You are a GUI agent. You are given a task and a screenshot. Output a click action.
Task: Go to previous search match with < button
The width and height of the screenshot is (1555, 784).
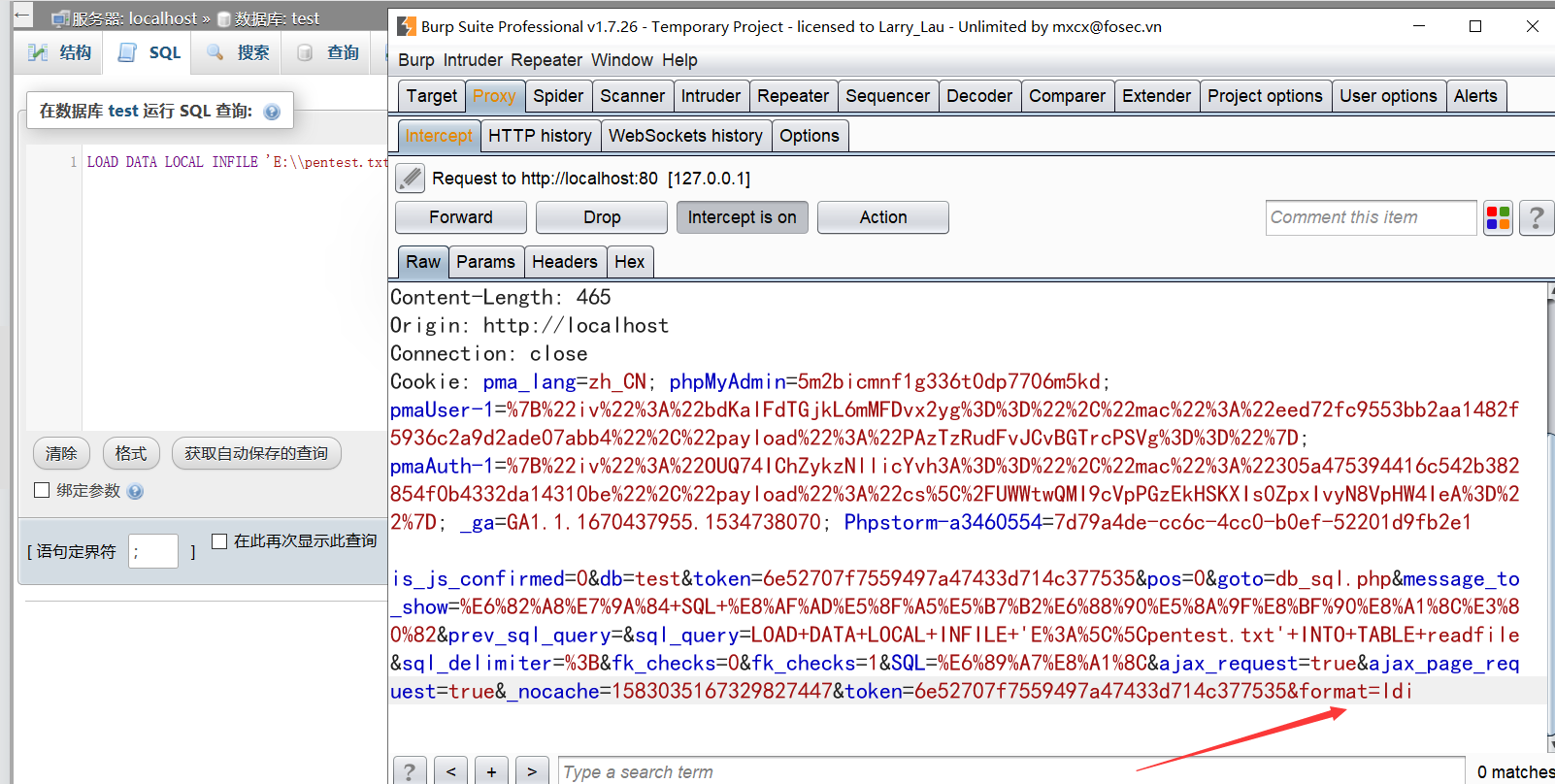(450, 771)
